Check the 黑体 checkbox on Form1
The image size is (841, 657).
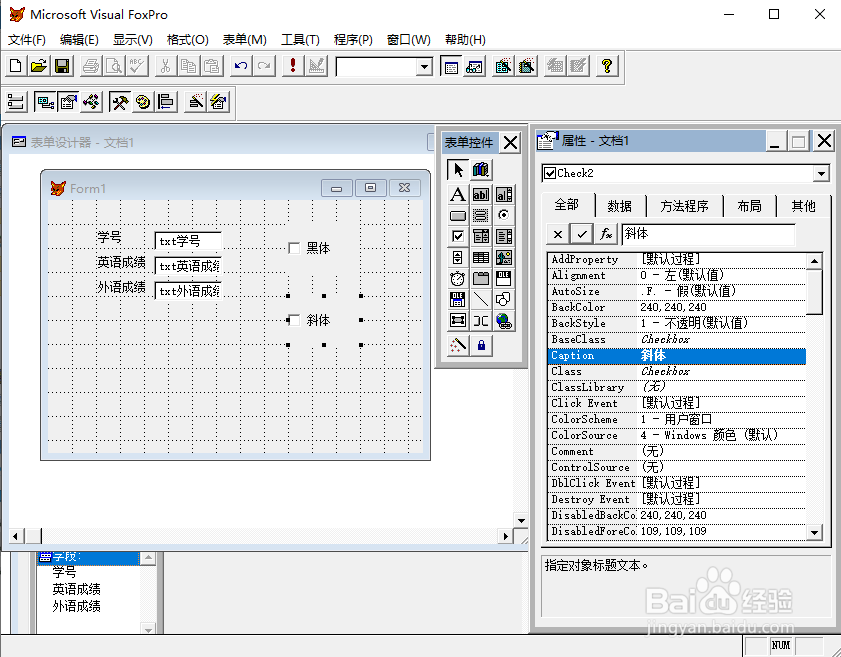coord(294,248)
